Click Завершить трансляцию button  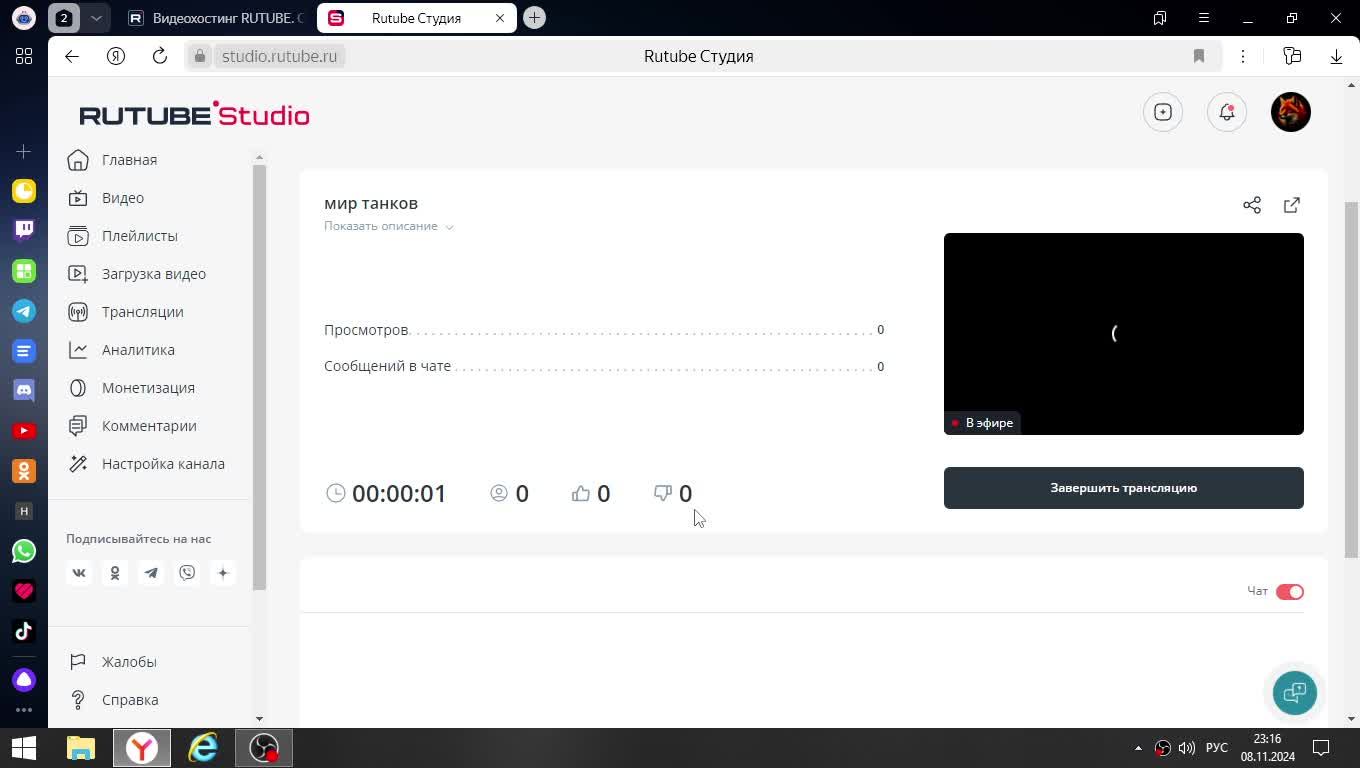tap(1124, 488)
